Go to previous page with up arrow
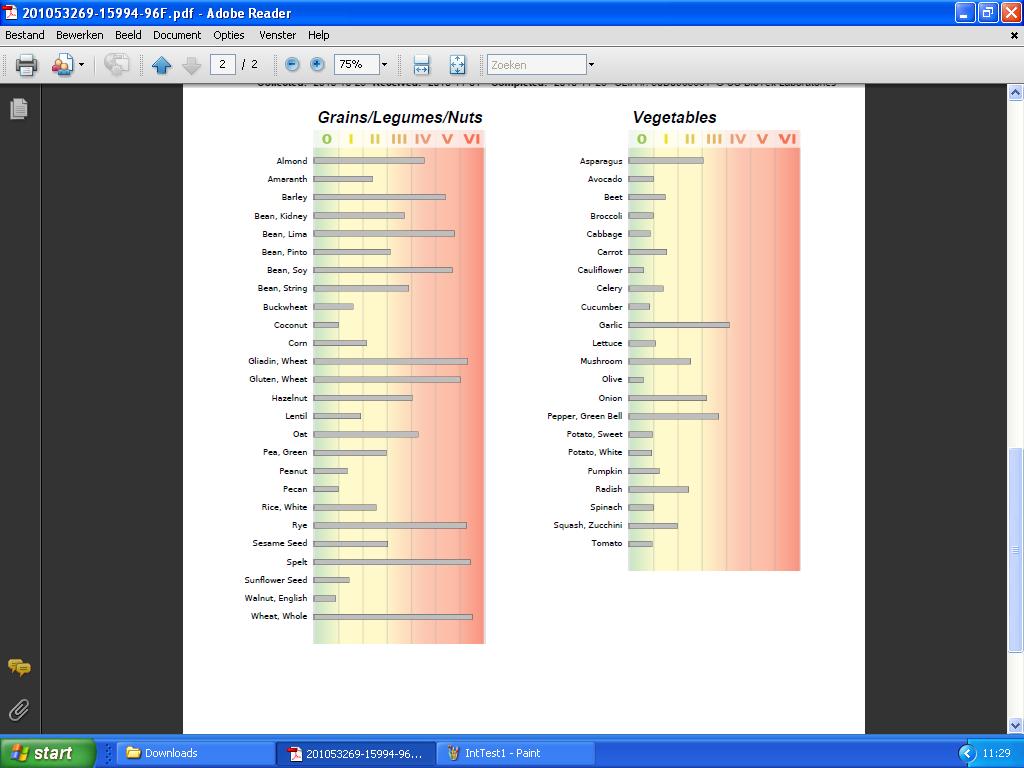 click(x=161, y=65)
